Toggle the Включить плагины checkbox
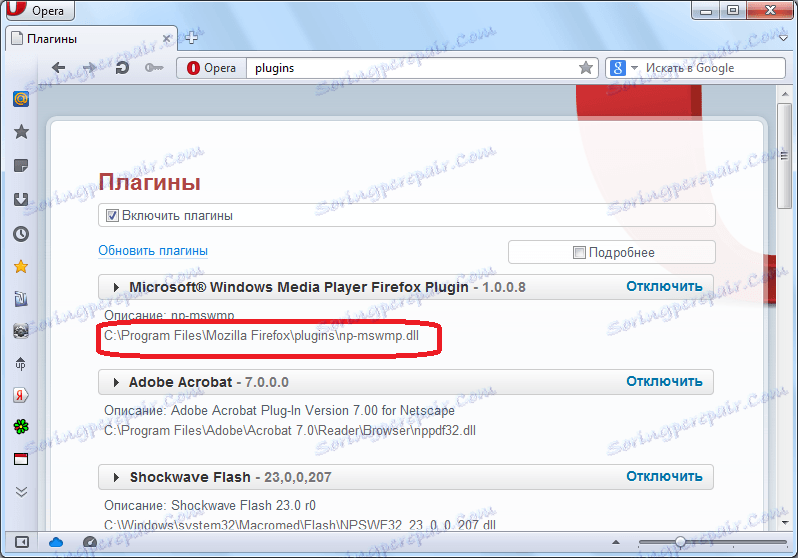The width and height of the screenshot is (798, 558). [112, 215]
